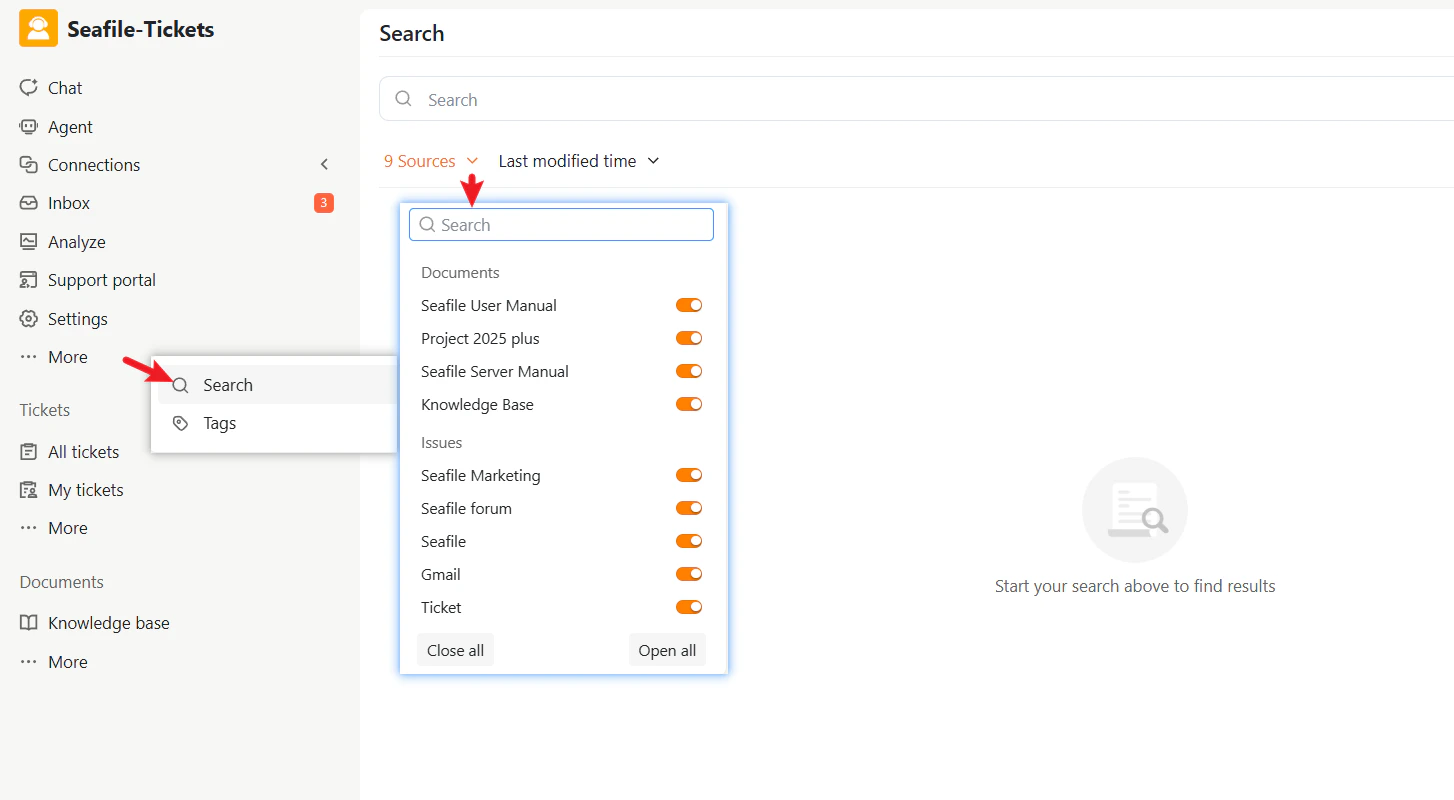Screen dimensions: 1454x800
Task: Collapse the 9 Sources dropdown
Action: [x=431, y=161]
